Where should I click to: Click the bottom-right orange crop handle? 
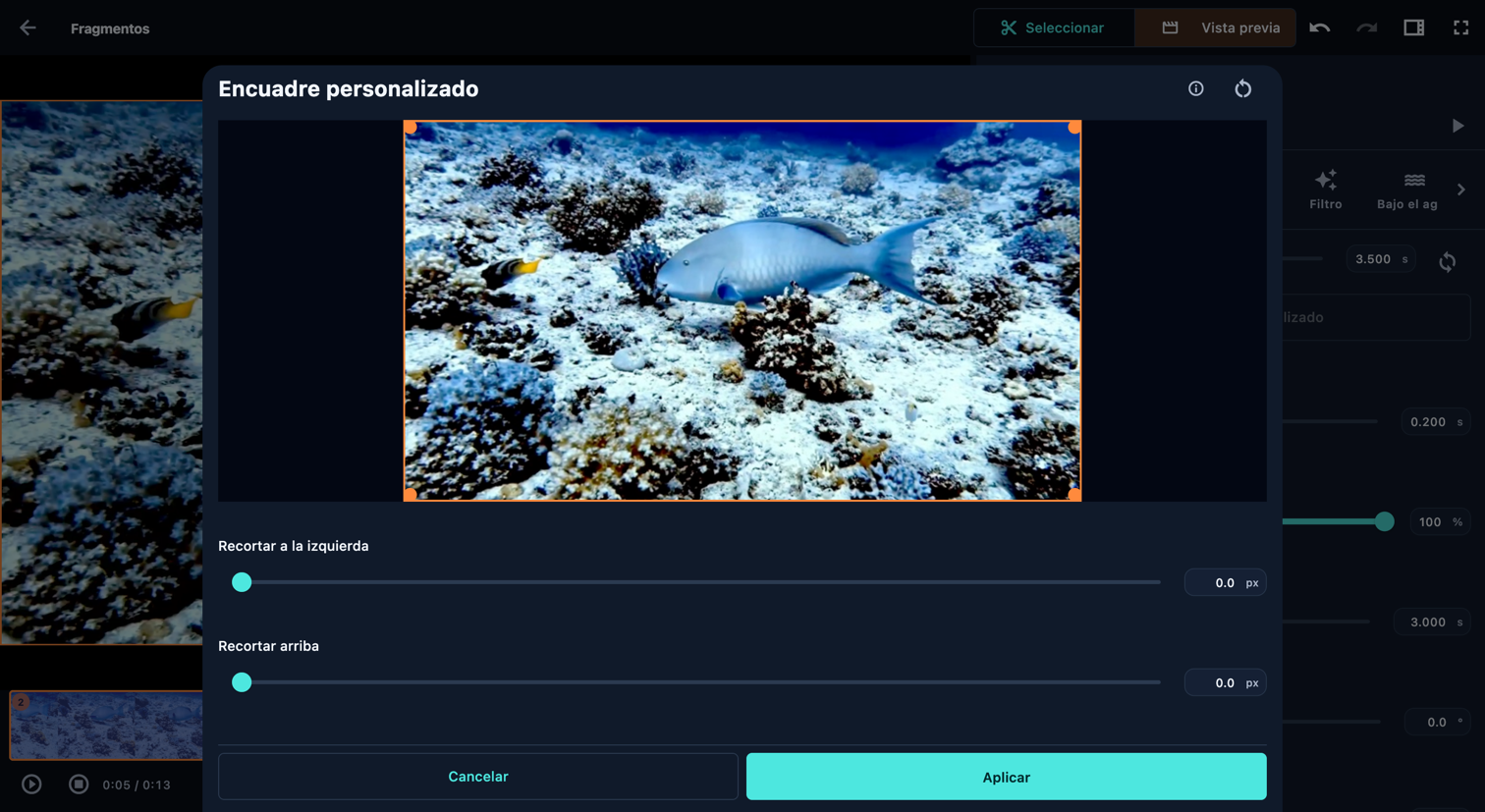[x=1074, y=495]
